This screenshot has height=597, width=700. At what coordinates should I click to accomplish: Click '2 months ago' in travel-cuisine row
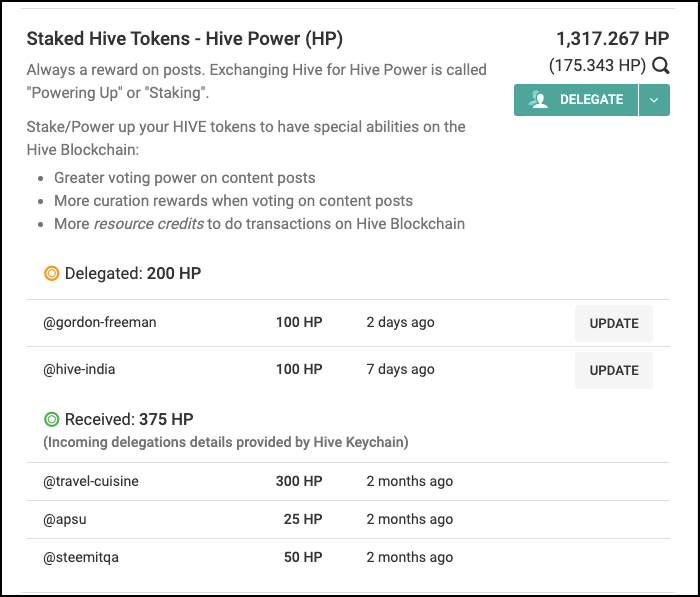(410, 481)
